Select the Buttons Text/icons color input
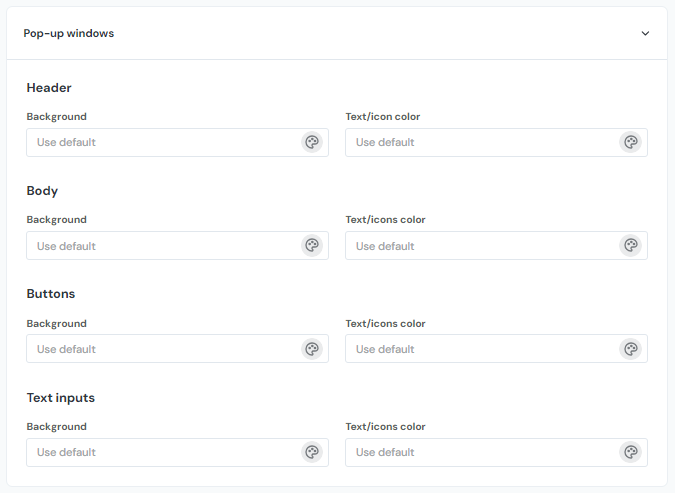 478,349
